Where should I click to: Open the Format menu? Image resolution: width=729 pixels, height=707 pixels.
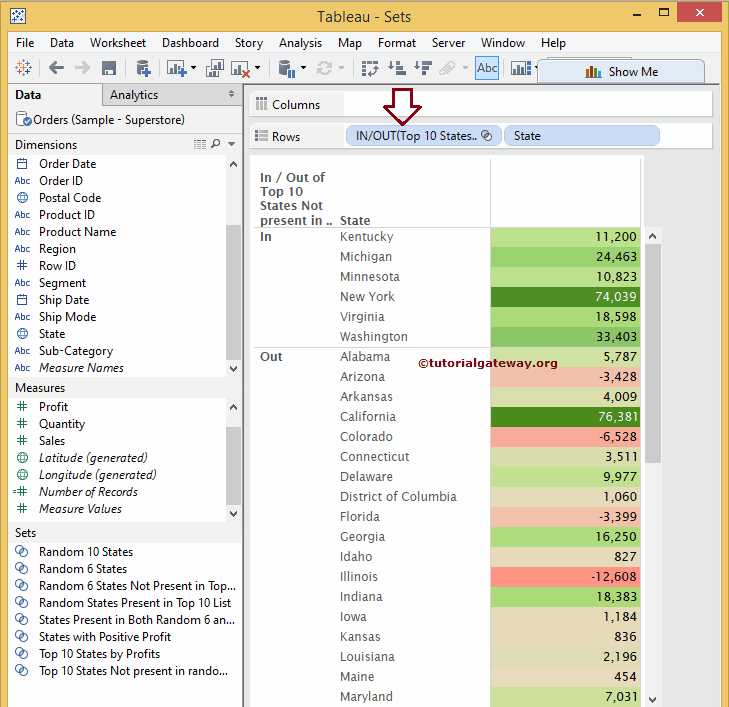point(397,43)
